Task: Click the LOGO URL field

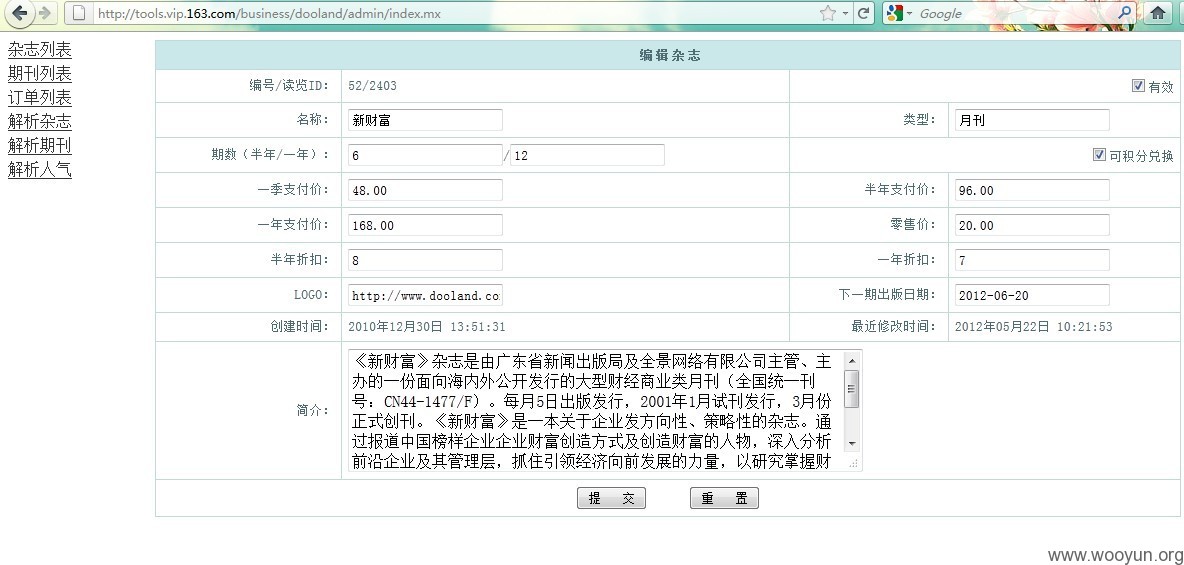Action: [425, 295]
